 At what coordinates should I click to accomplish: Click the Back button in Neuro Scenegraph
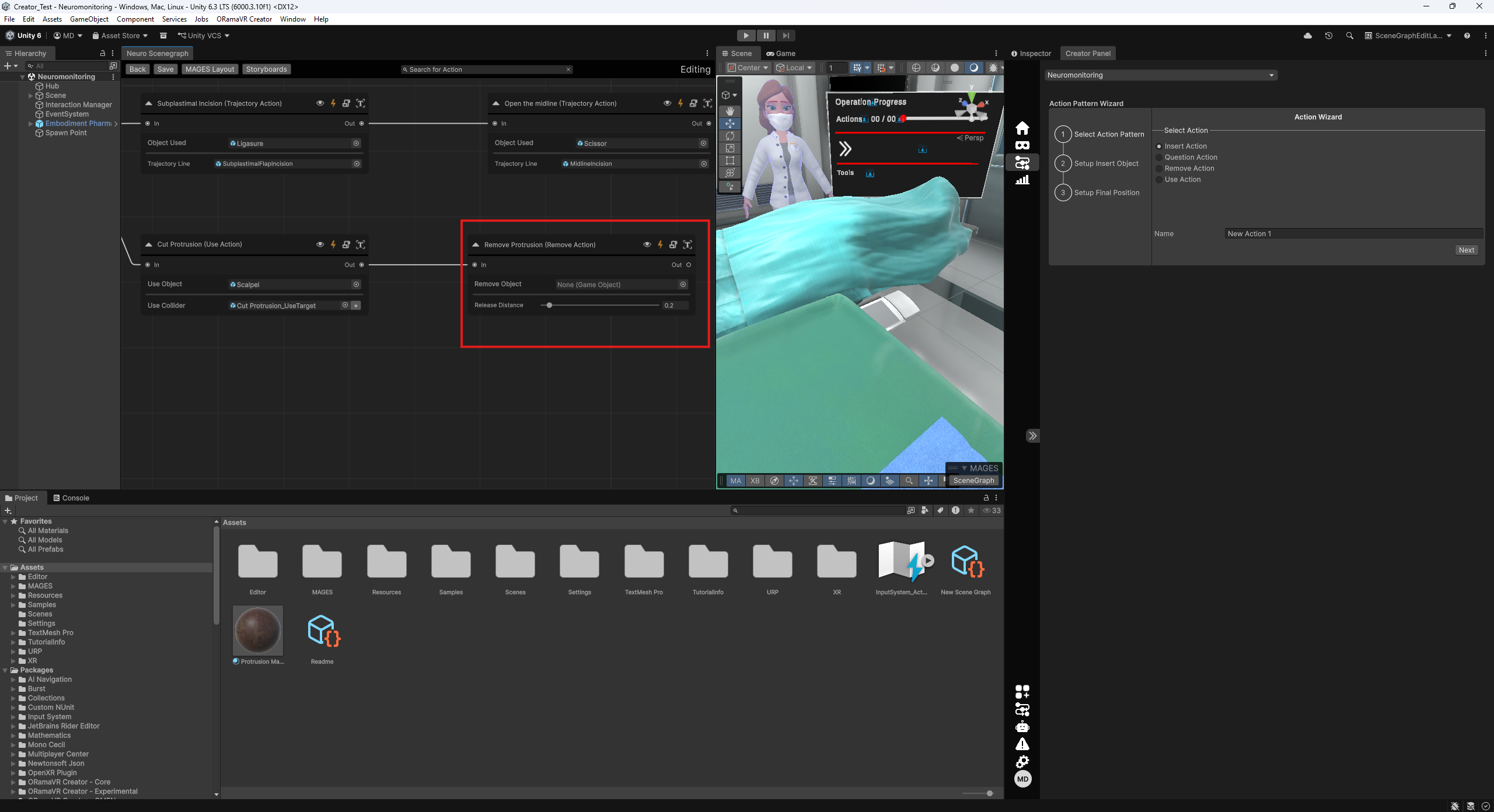tap(138, 69)
